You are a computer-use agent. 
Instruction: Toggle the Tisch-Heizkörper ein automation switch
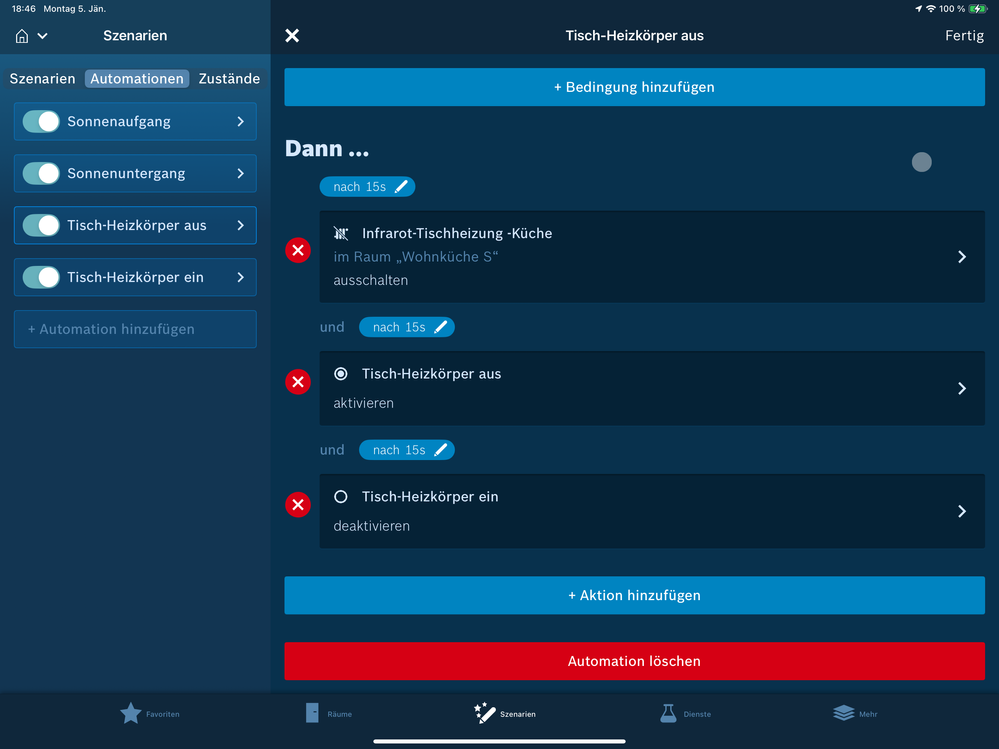42,278
